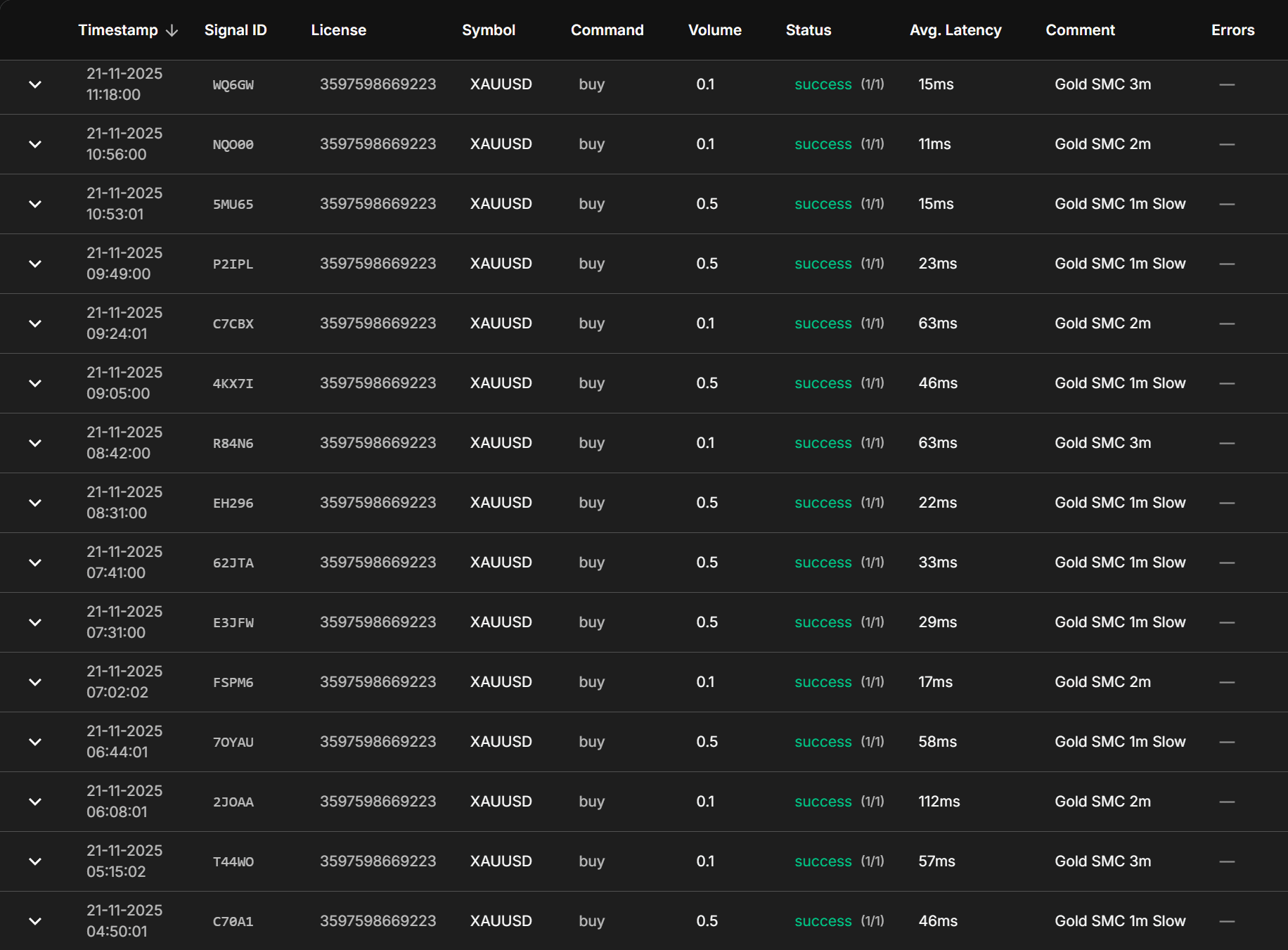Click the Gold SMC 2m comment for FSPM6

[x=1102, y=682]
